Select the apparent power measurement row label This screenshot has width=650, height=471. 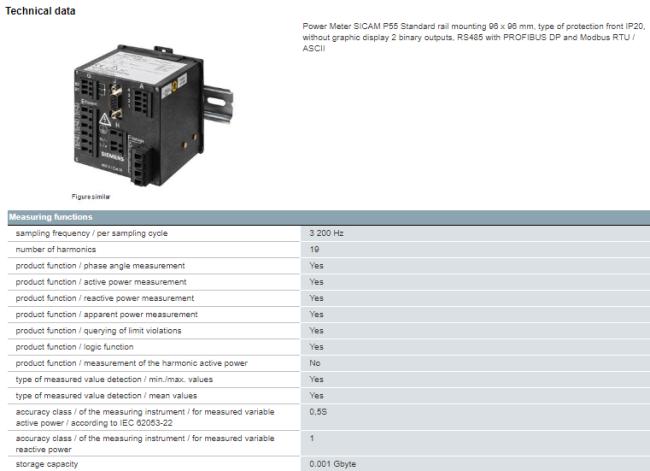point(106,314)
